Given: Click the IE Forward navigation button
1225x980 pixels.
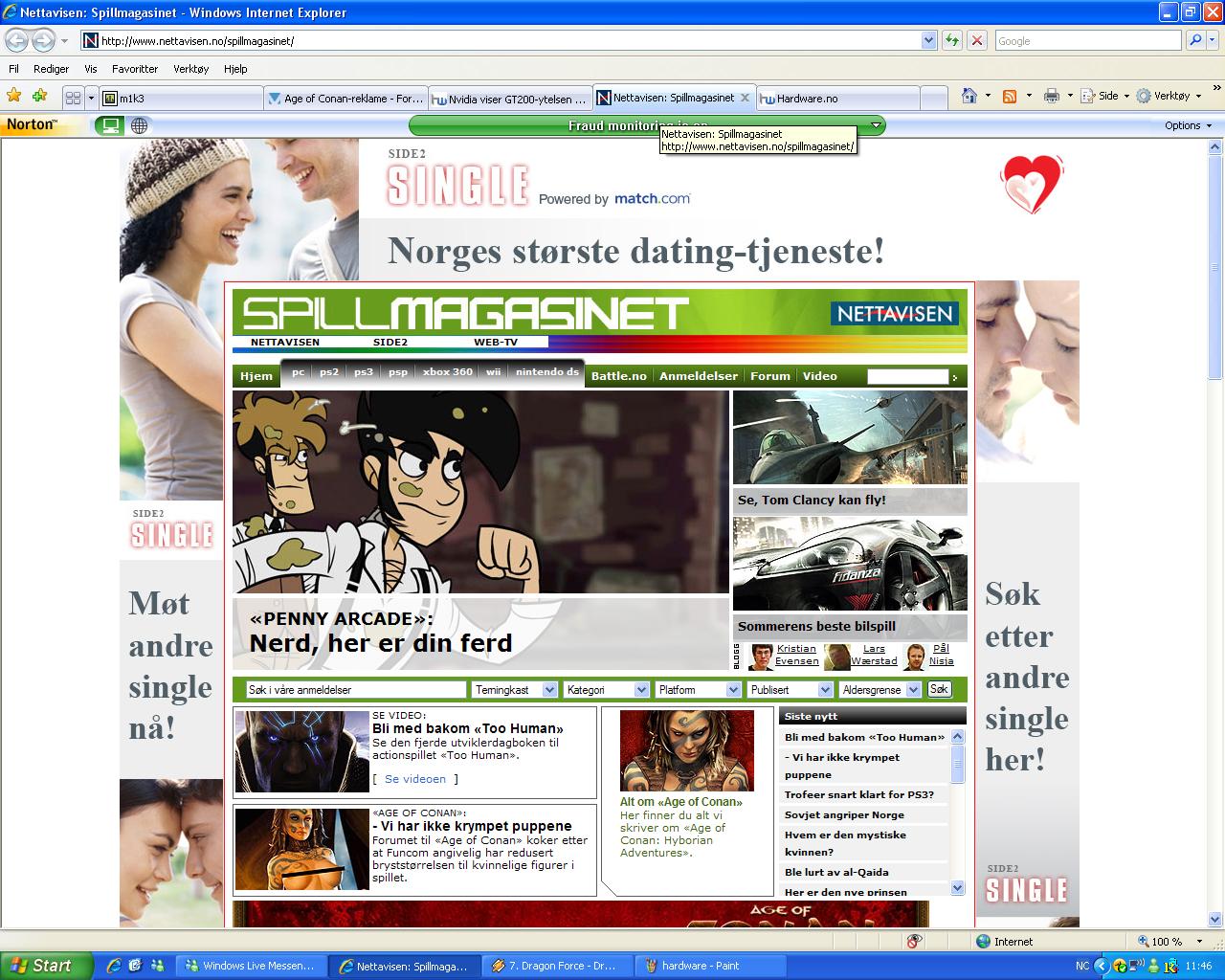Looking at the screenshot, I should click(x=43, y=40).
